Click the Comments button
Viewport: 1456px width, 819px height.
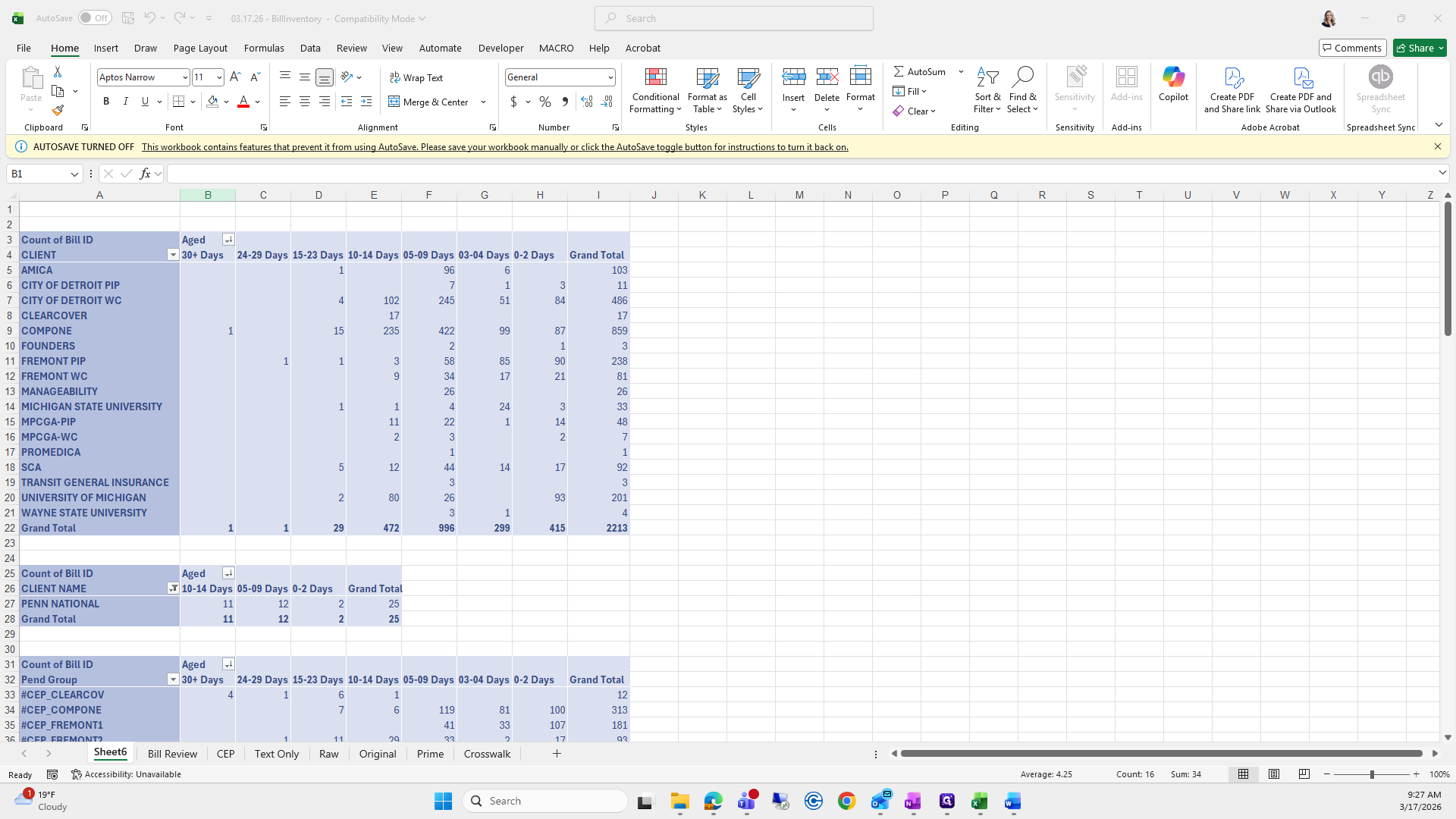click(x=1352, y=48)
